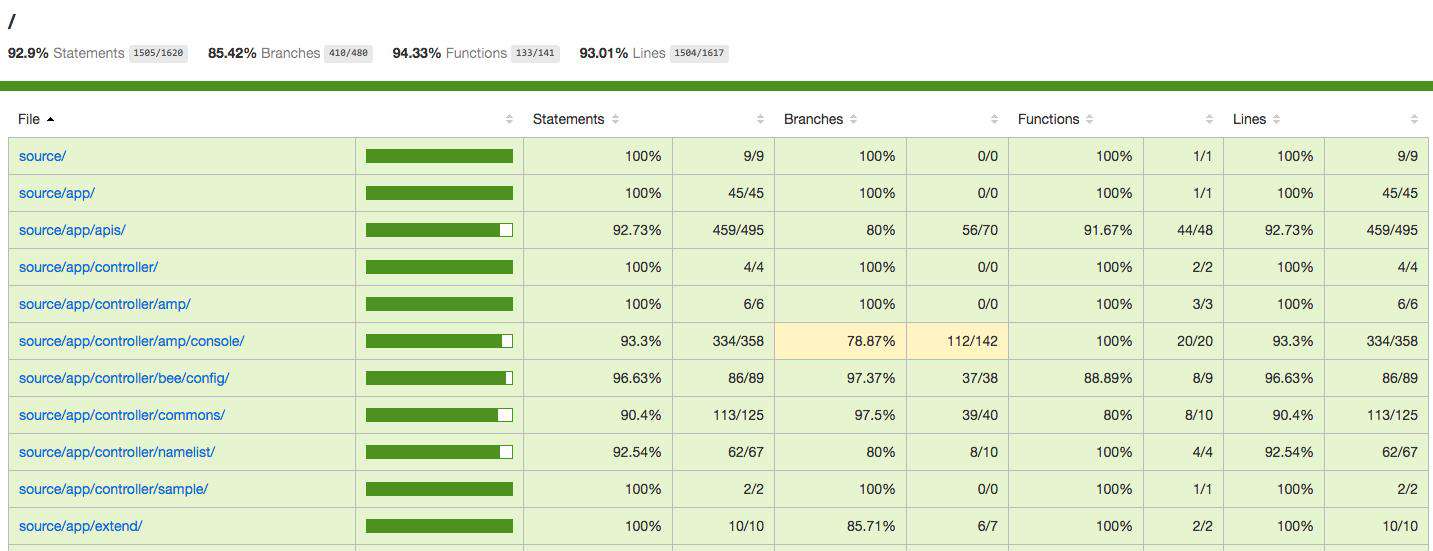Click the 92.9% Statements summary
This screenshot has width=1433, height=551.
point(66,53)
